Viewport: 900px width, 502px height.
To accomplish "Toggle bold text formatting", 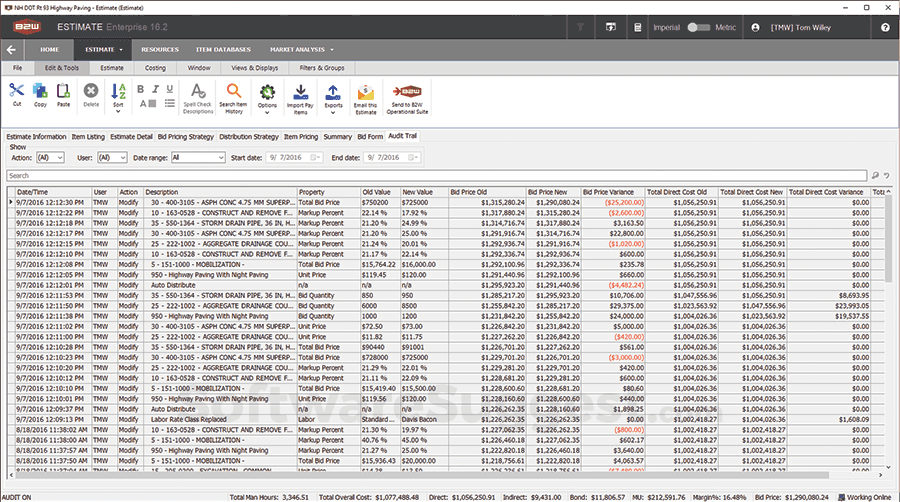I will 141,90.
